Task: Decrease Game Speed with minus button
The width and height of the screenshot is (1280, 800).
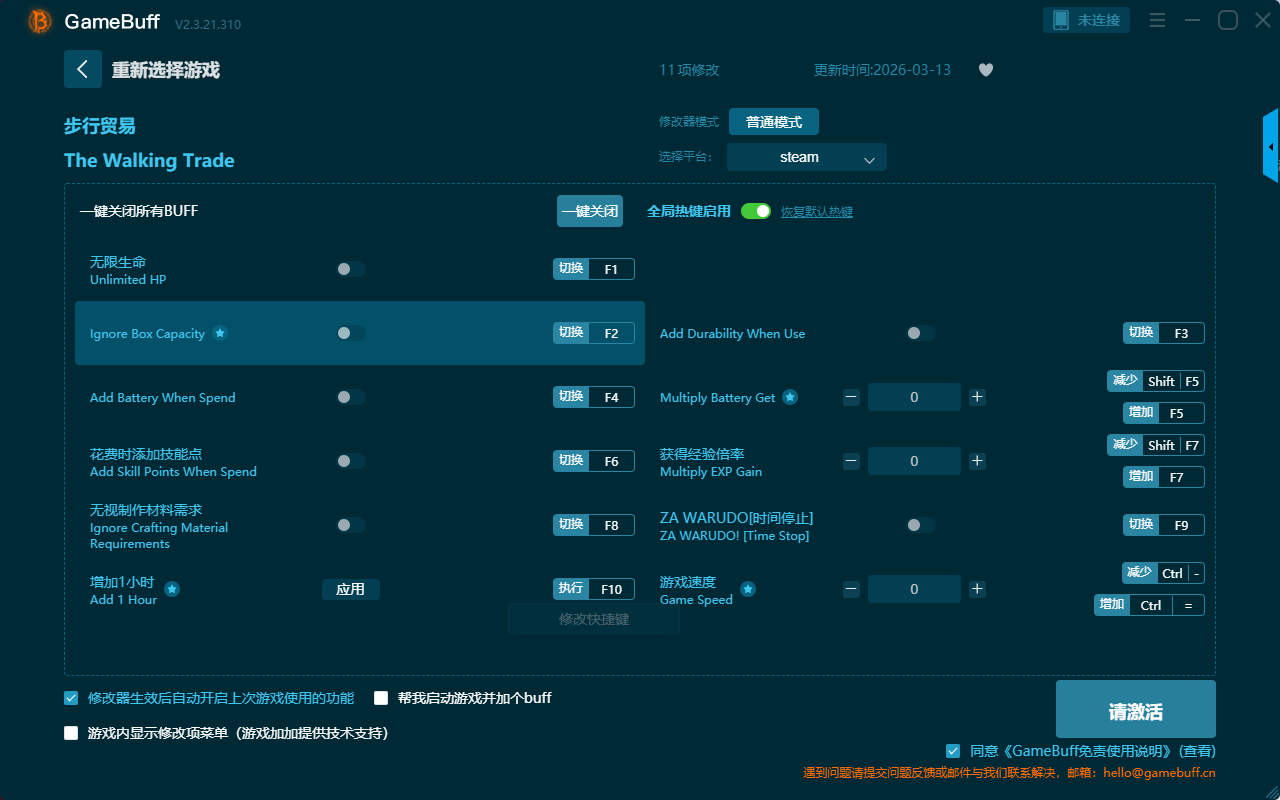Action: [x=851, y=589]
